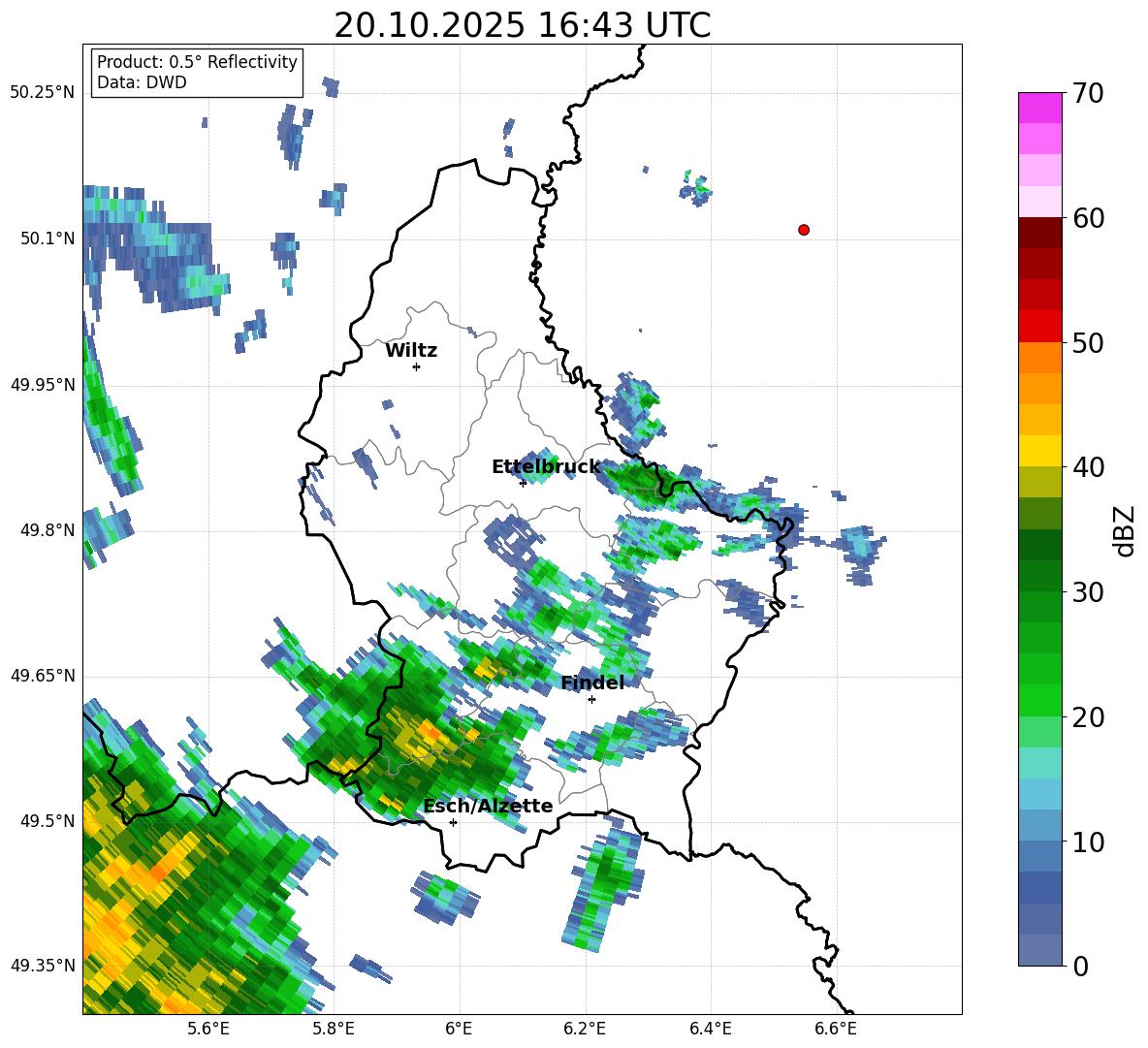Click the magenta top colorbar segment
The image size is (1148, 1048).
(x=1039, y=108)
